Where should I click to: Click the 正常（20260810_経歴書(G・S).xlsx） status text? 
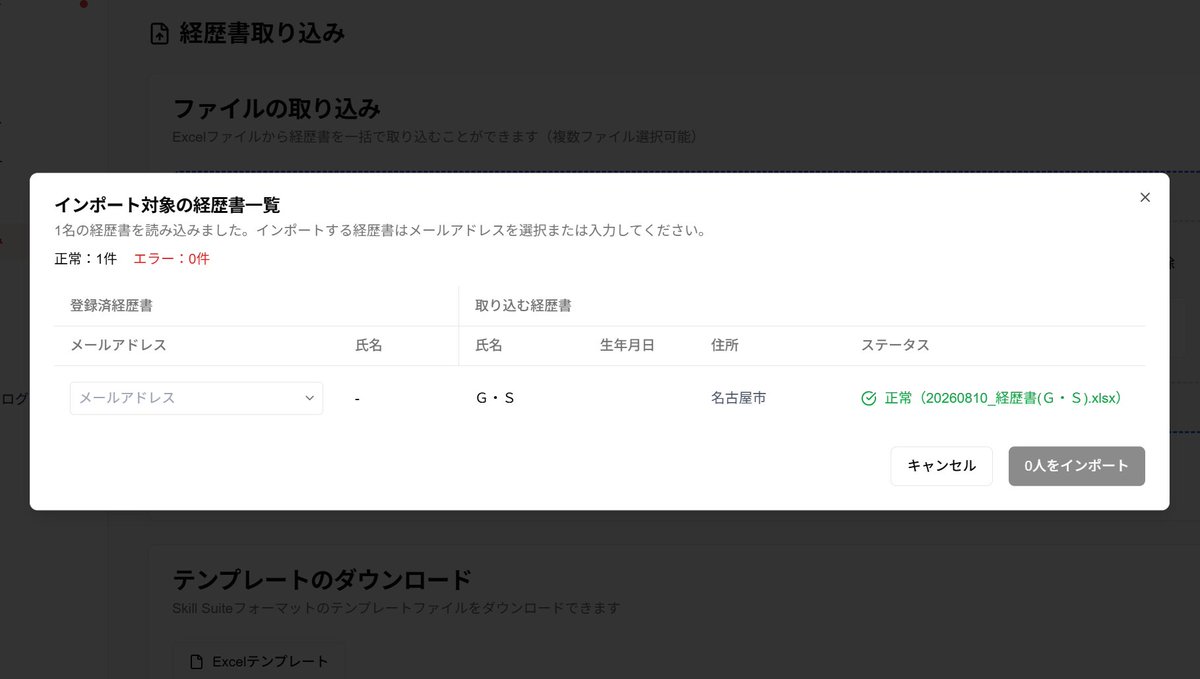pos(1003,398)
